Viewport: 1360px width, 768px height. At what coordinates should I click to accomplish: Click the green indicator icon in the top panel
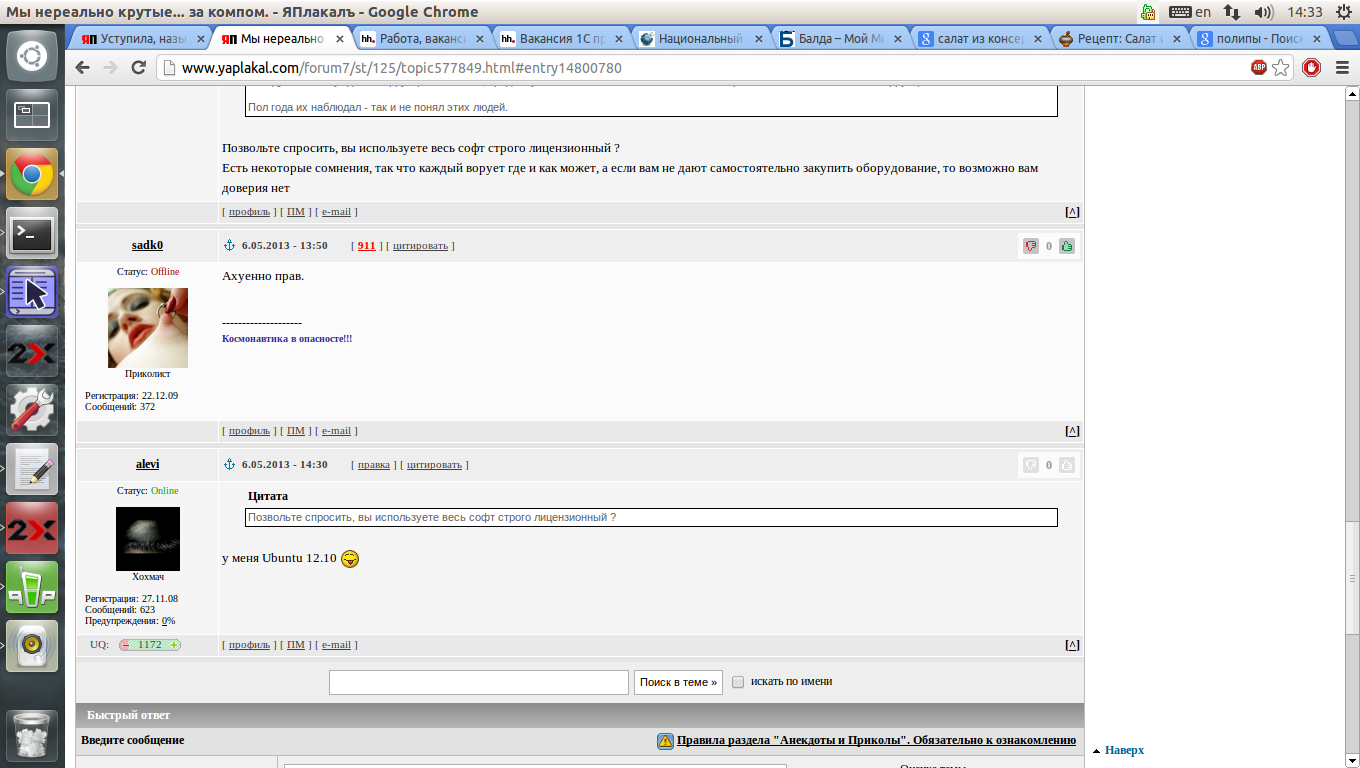(x=1149, y=12)
